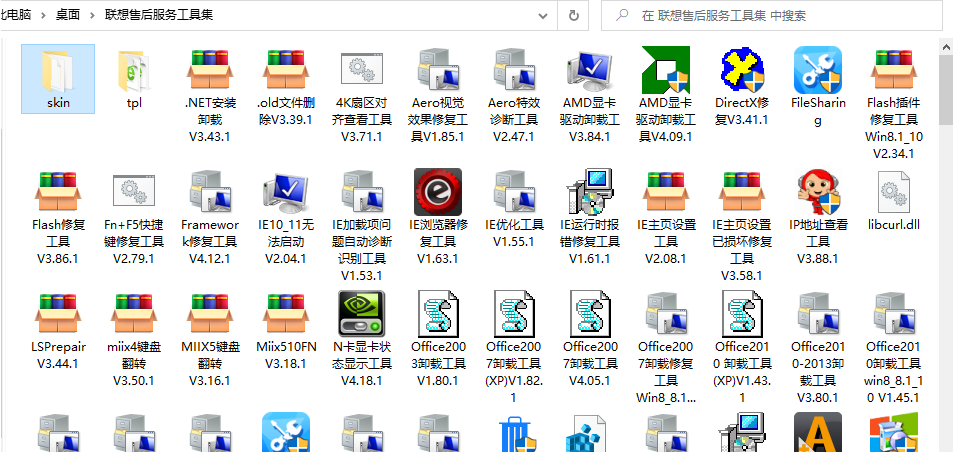
Task: Select the A letter icon in bottom row
Action: coord(818,433)
